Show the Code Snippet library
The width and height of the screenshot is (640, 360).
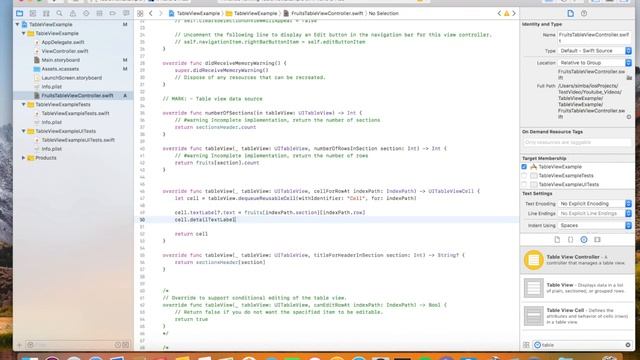[x=570, y=240]
